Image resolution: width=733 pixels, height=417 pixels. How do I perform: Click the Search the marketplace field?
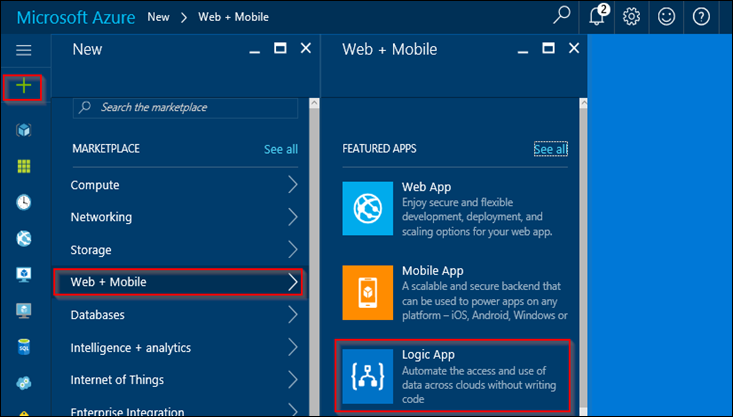(185, 108)
